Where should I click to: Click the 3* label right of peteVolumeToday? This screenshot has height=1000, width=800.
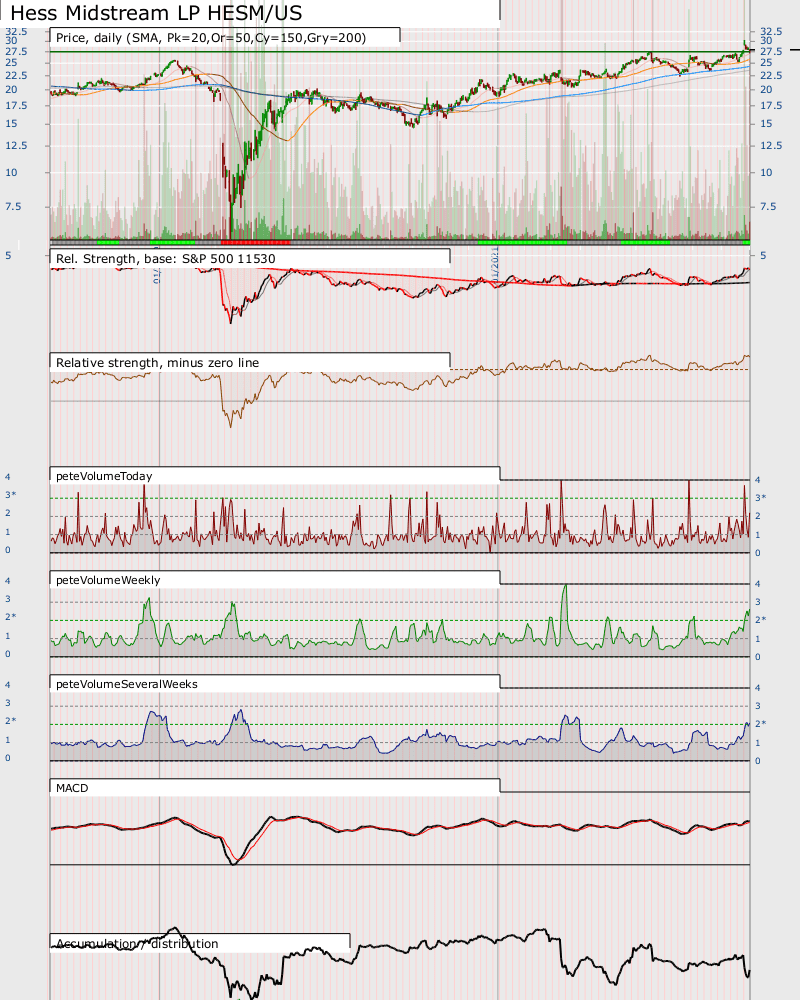[x=760, y=497]
